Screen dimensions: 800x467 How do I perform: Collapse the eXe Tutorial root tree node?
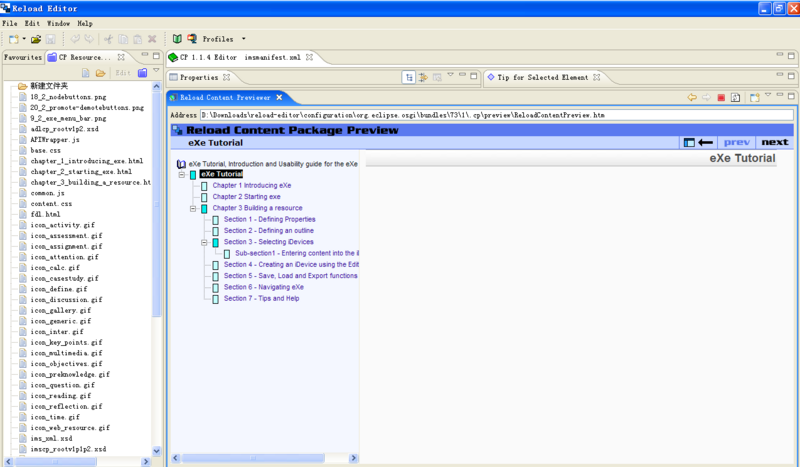click(x=181, y=175)
